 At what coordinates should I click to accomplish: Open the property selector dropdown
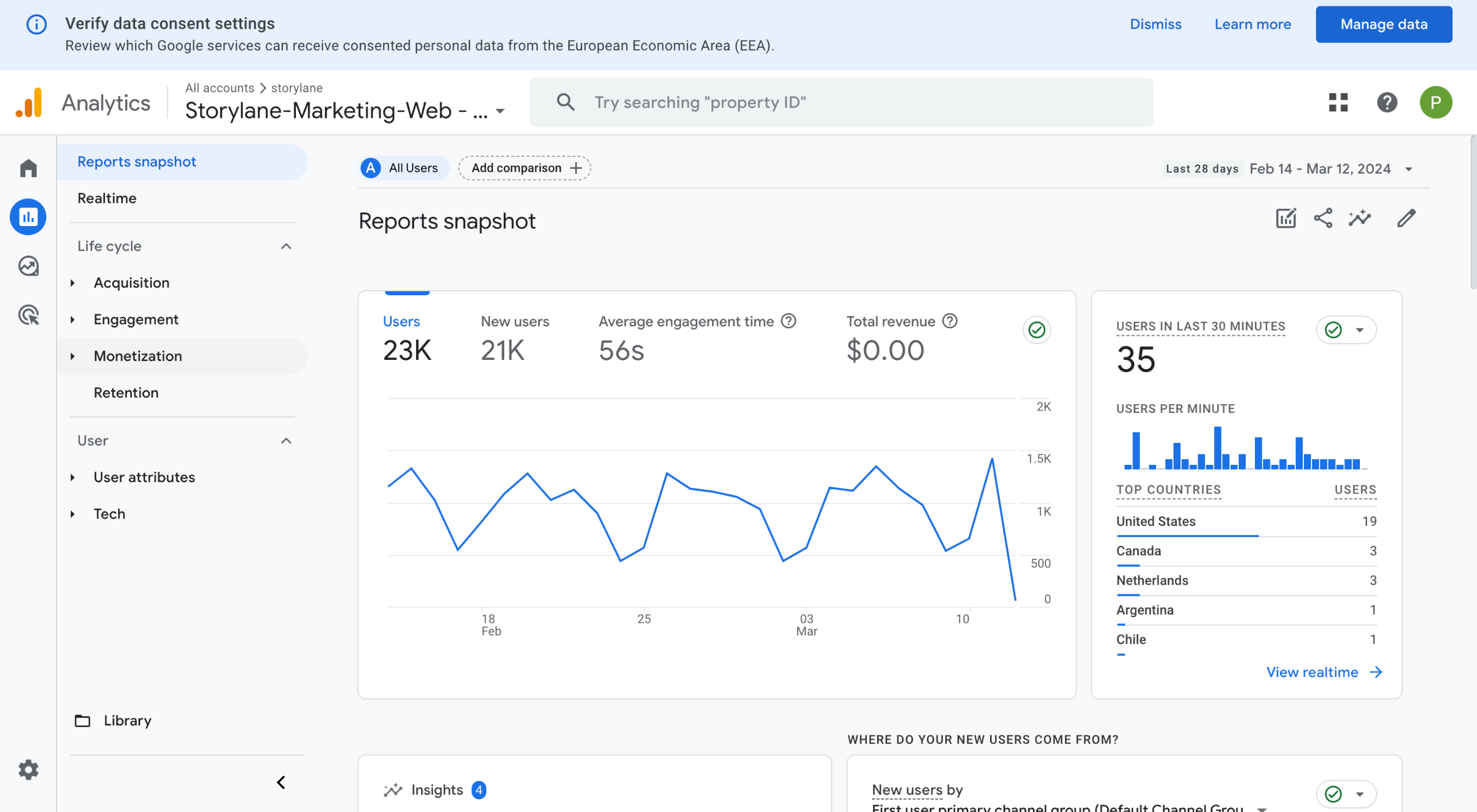(x=345, y=110)
